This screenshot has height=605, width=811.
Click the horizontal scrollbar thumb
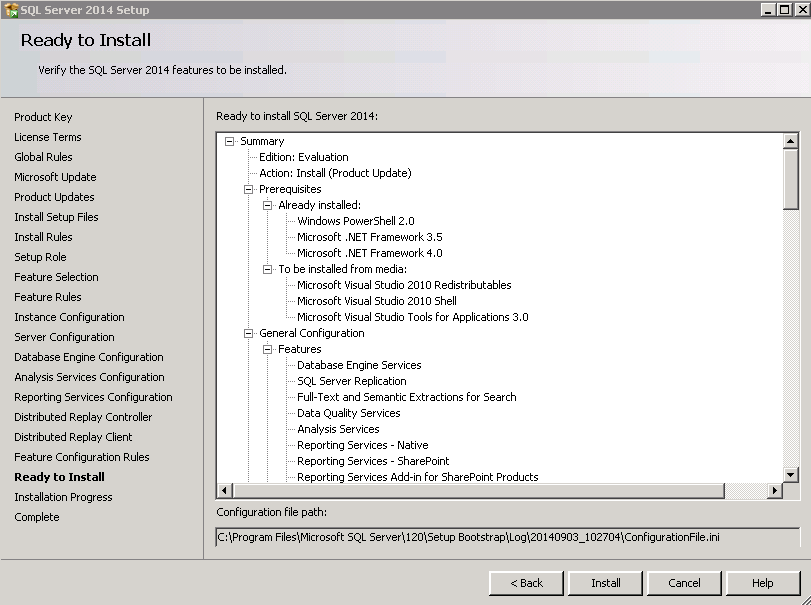coord(479,490)
